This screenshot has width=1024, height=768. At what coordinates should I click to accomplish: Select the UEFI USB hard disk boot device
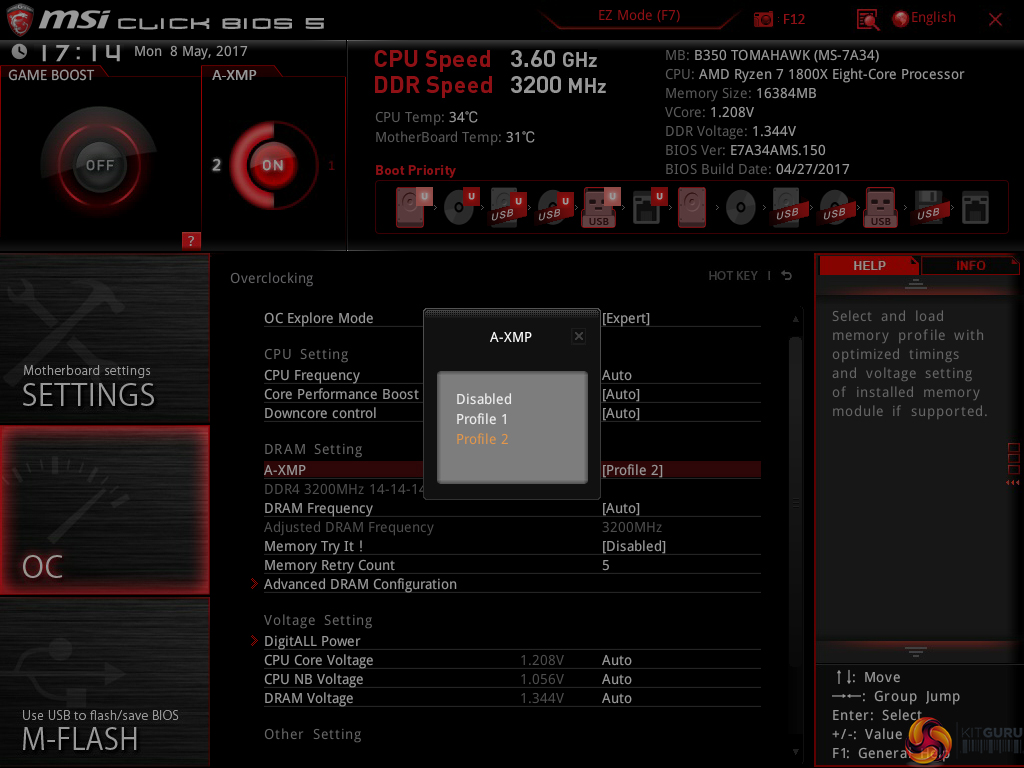pyautogui.click(x=507, y=207)
